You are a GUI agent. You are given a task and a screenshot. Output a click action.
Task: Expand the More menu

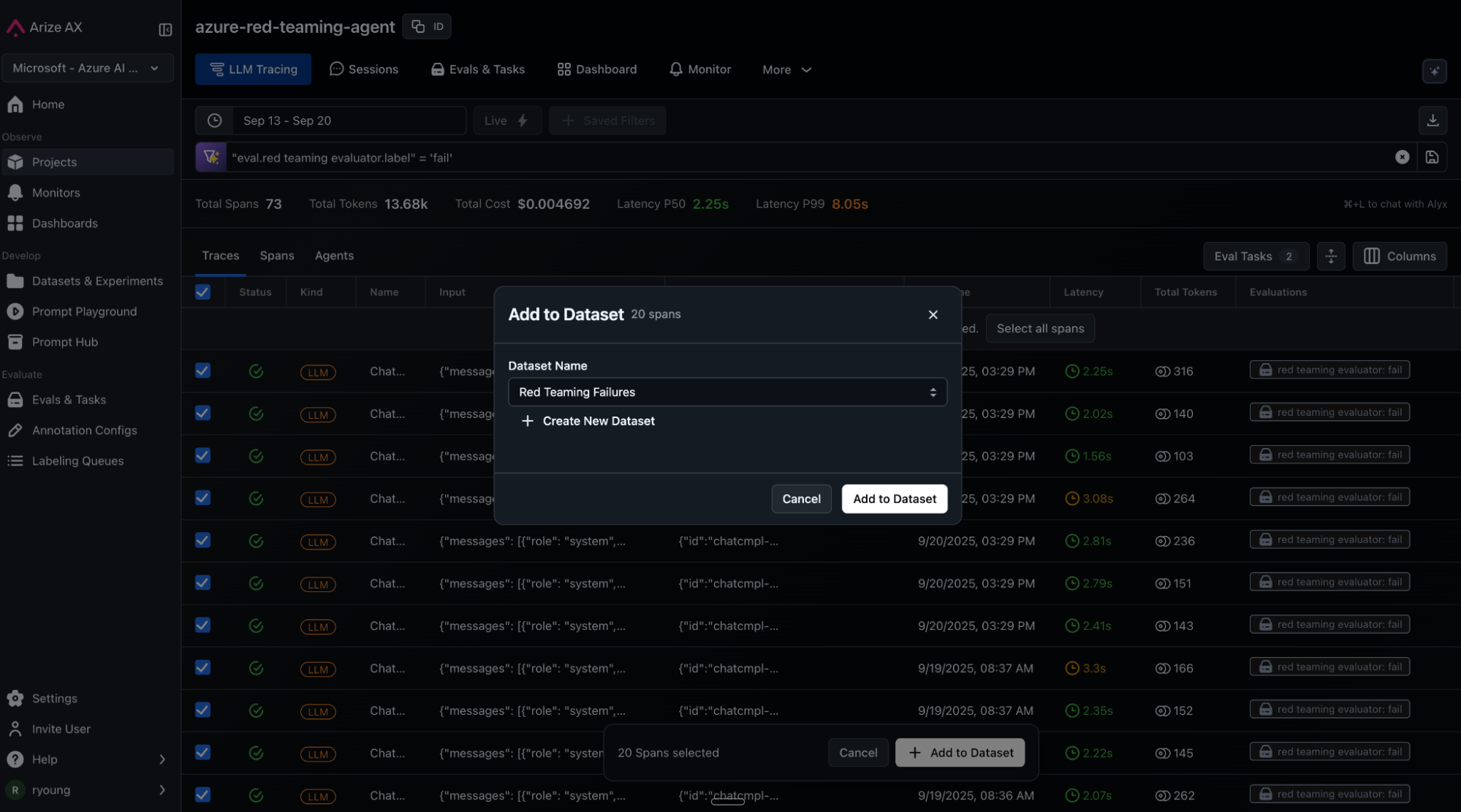click(x=786, y=69)
